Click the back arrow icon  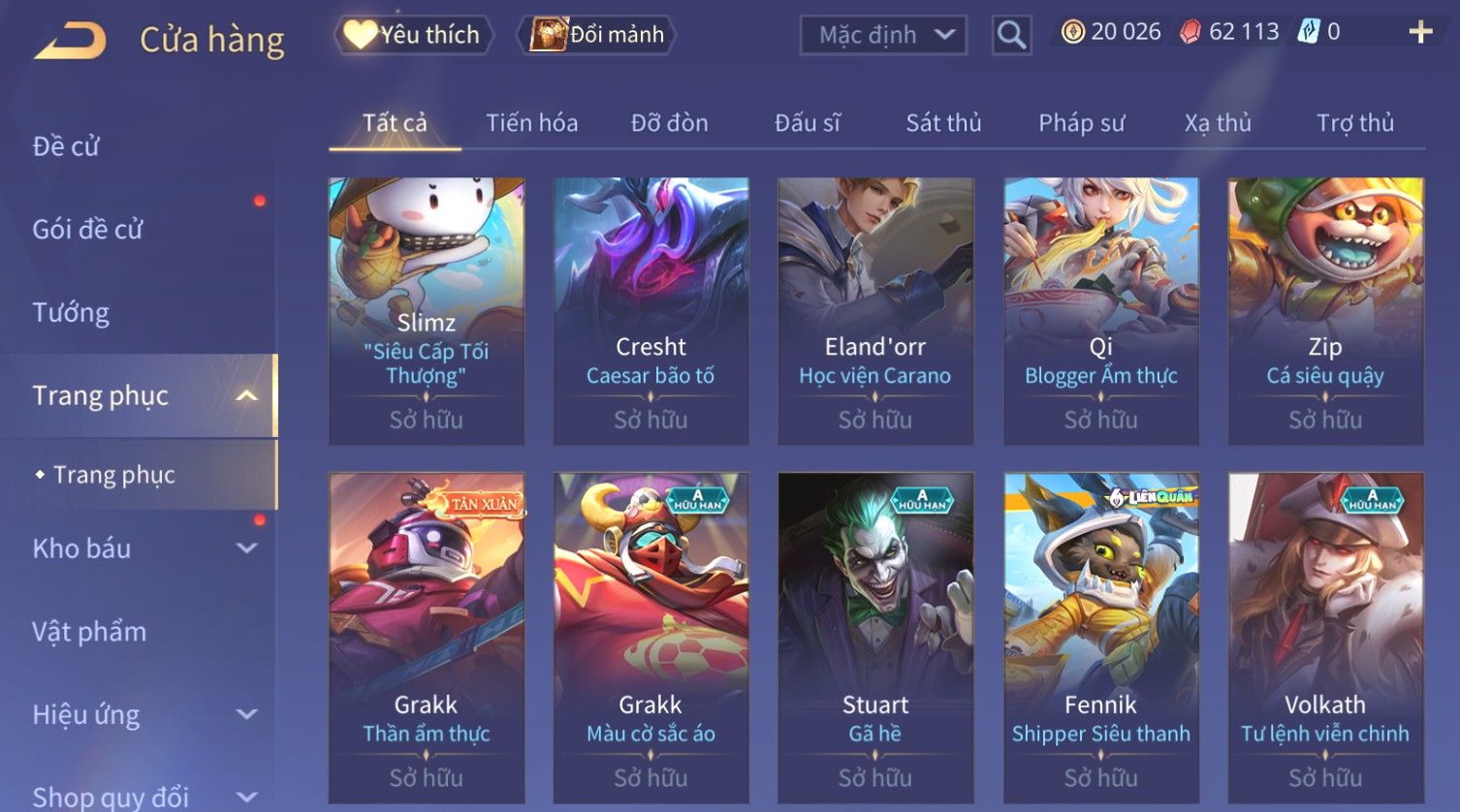pos(70,41)
